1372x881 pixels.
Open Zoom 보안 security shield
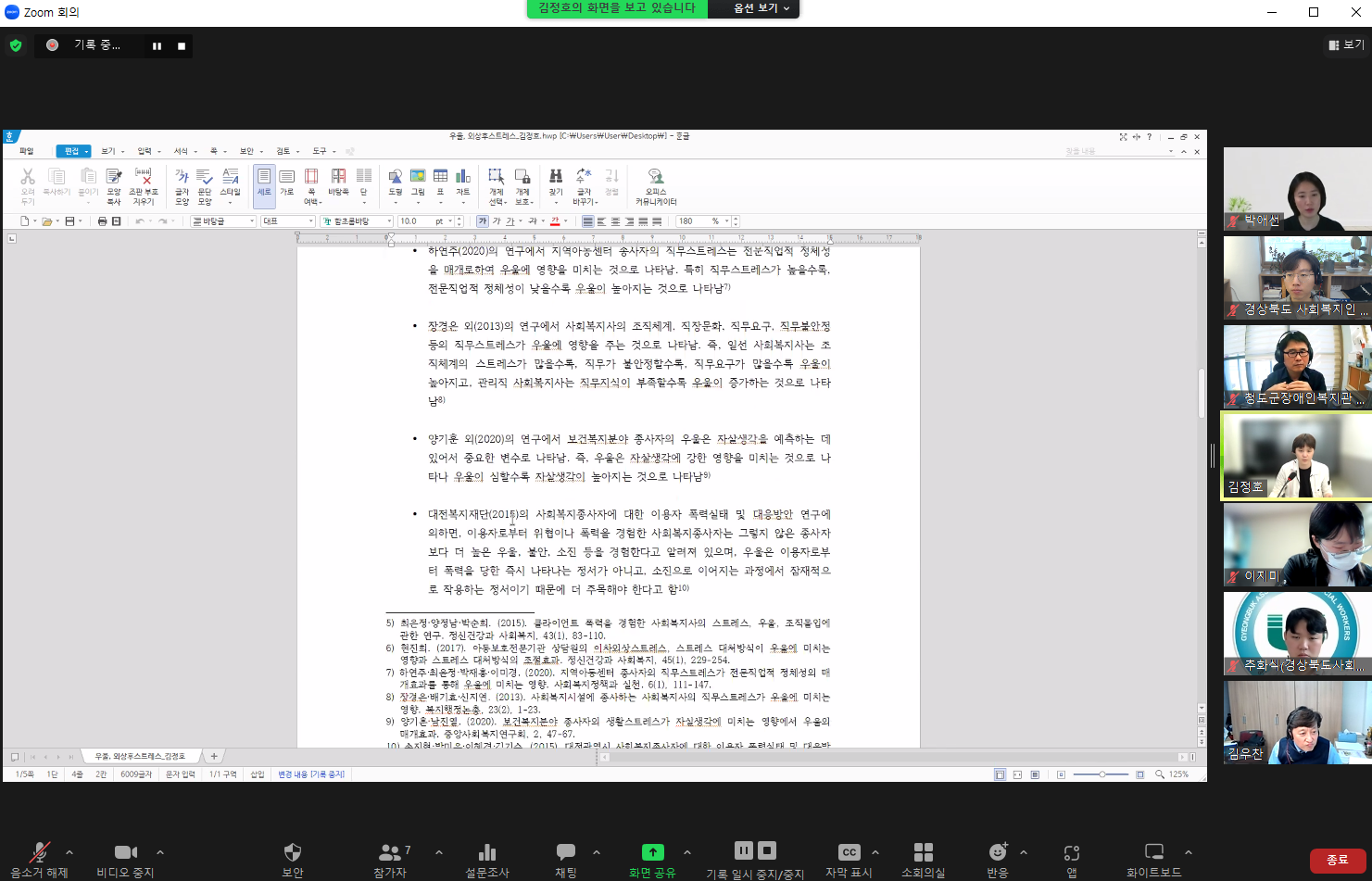tap(293, 860)
